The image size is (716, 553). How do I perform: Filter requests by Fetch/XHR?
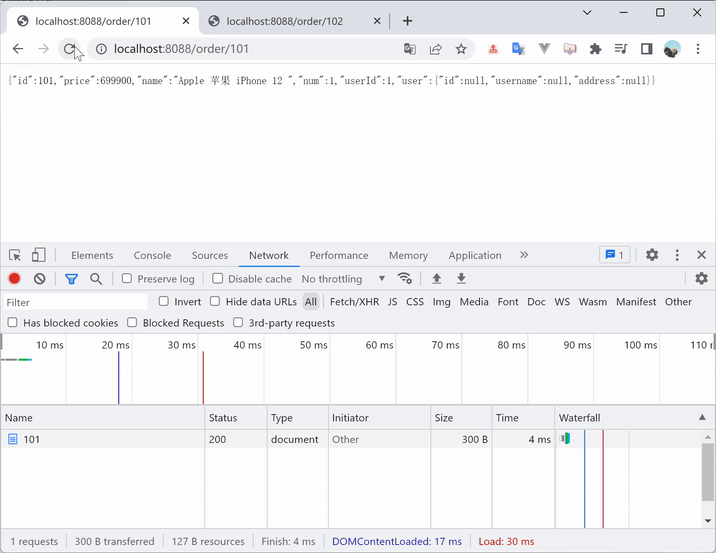point(354,302)
